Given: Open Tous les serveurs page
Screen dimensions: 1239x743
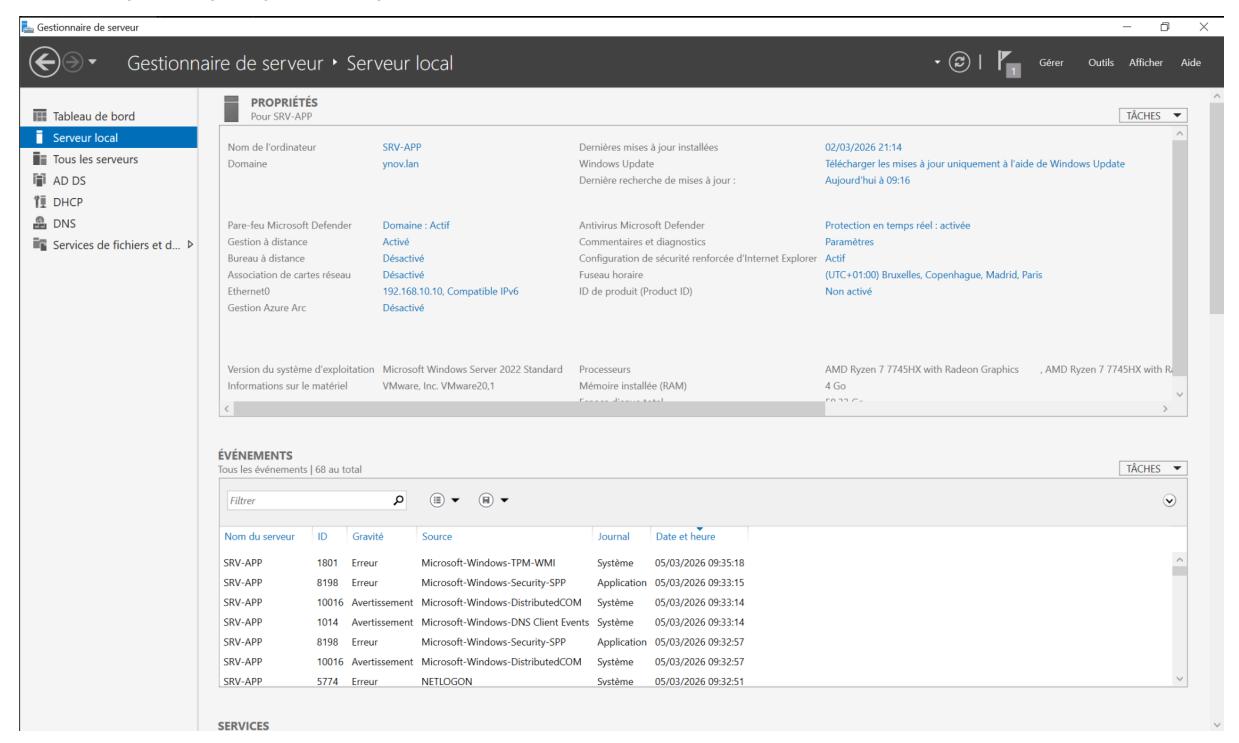Looking at the screenshot, I should click(97, 159).
